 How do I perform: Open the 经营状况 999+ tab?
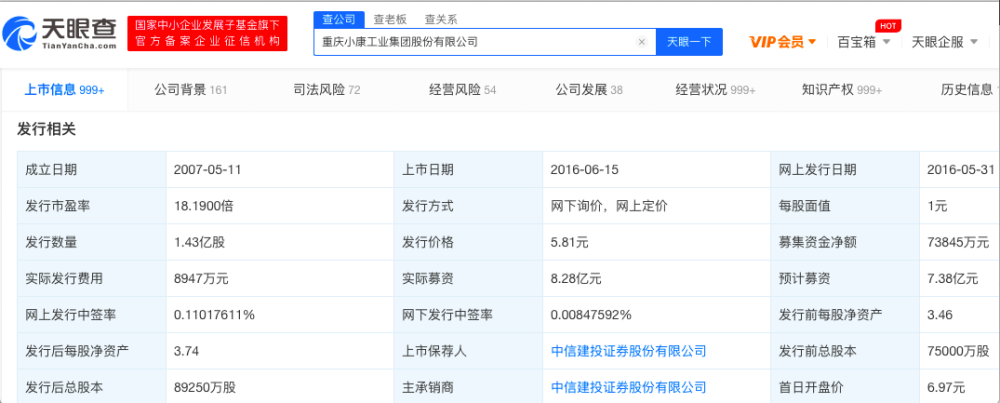[x=715, y=90]
